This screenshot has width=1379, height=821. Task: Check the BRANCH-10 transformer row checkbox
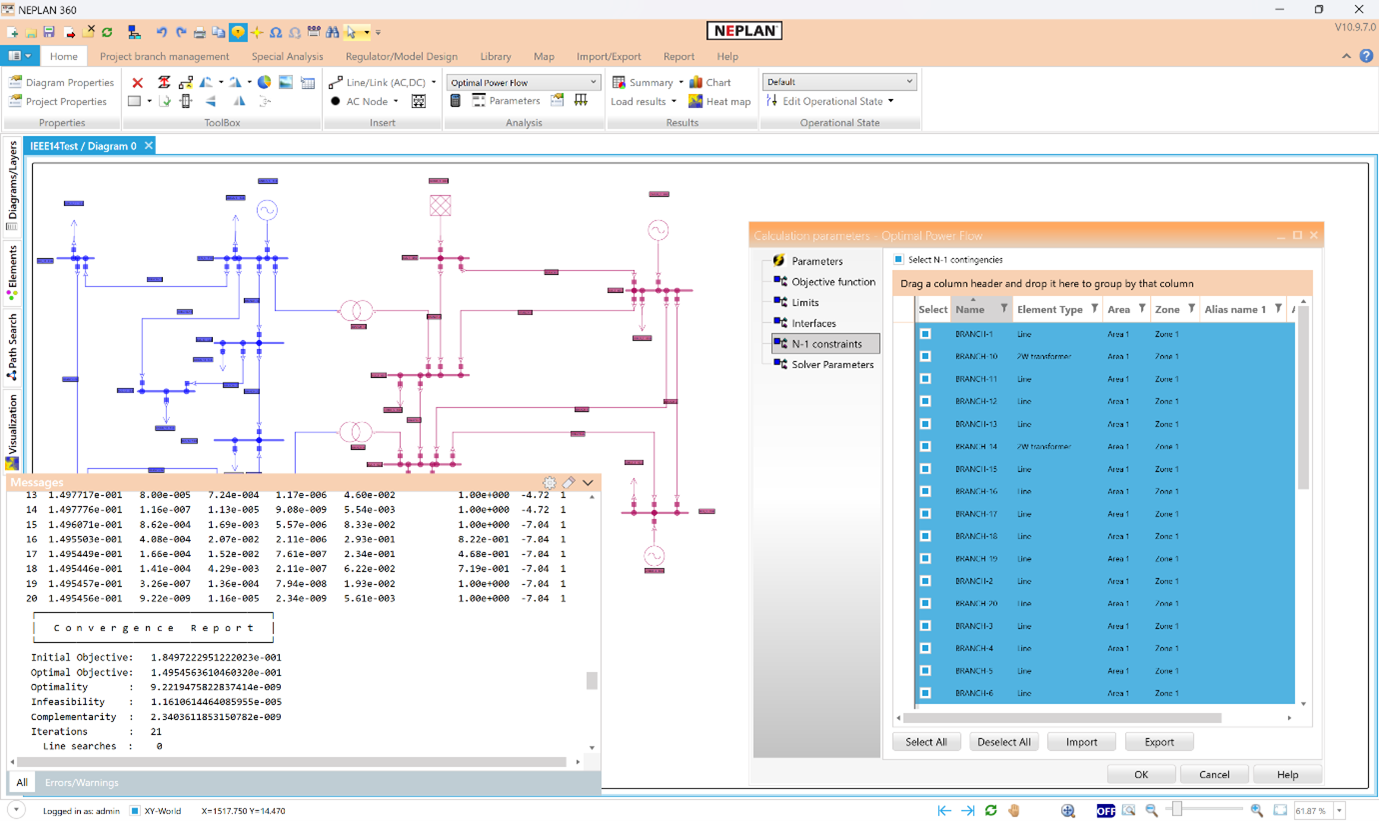925,356
